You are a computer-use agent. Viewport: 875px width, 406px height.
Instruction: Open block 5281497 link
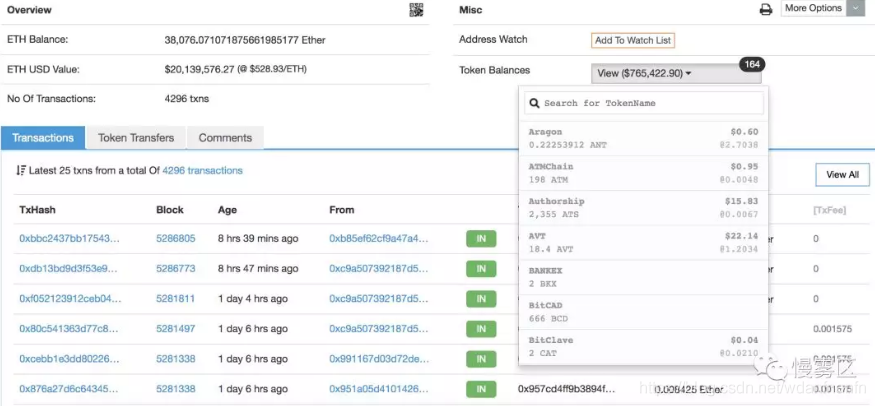(176, 329)
